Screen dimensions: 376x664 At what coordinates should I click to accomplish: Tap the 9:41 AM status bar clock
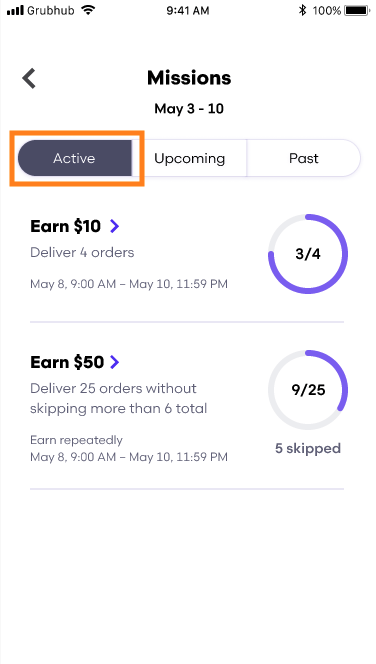188,11
